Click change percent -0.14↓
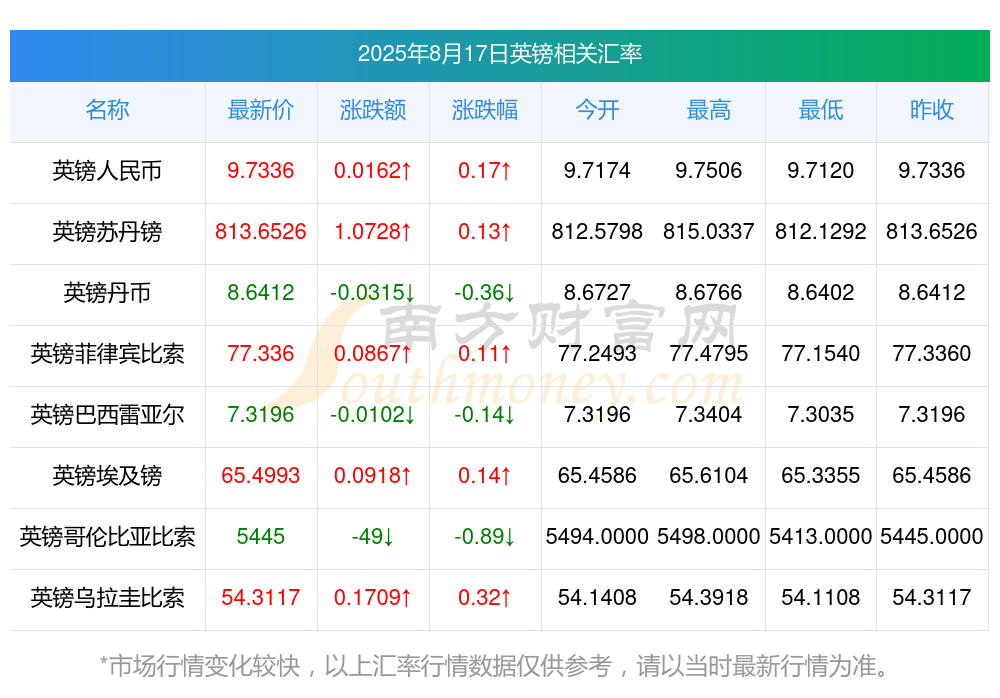 coord(485,415)
